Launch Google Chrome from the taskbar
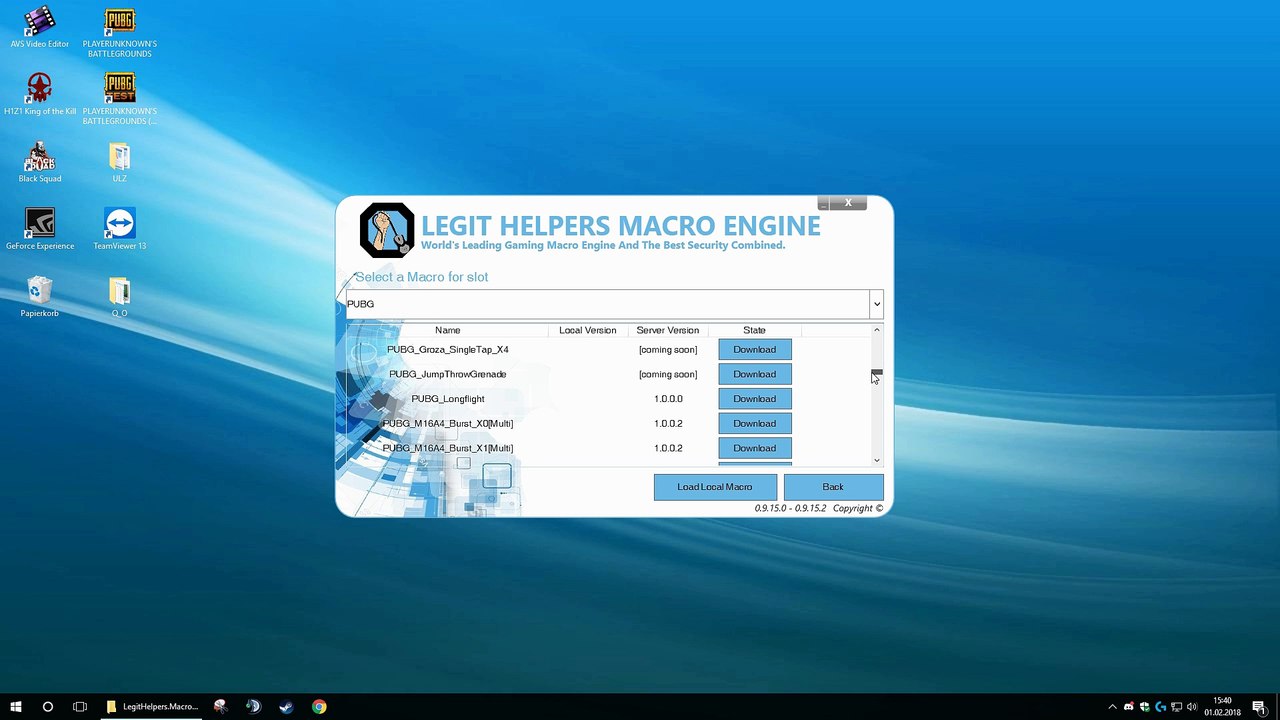Screen dimensions: 1280x720 [x=319, y=707]
